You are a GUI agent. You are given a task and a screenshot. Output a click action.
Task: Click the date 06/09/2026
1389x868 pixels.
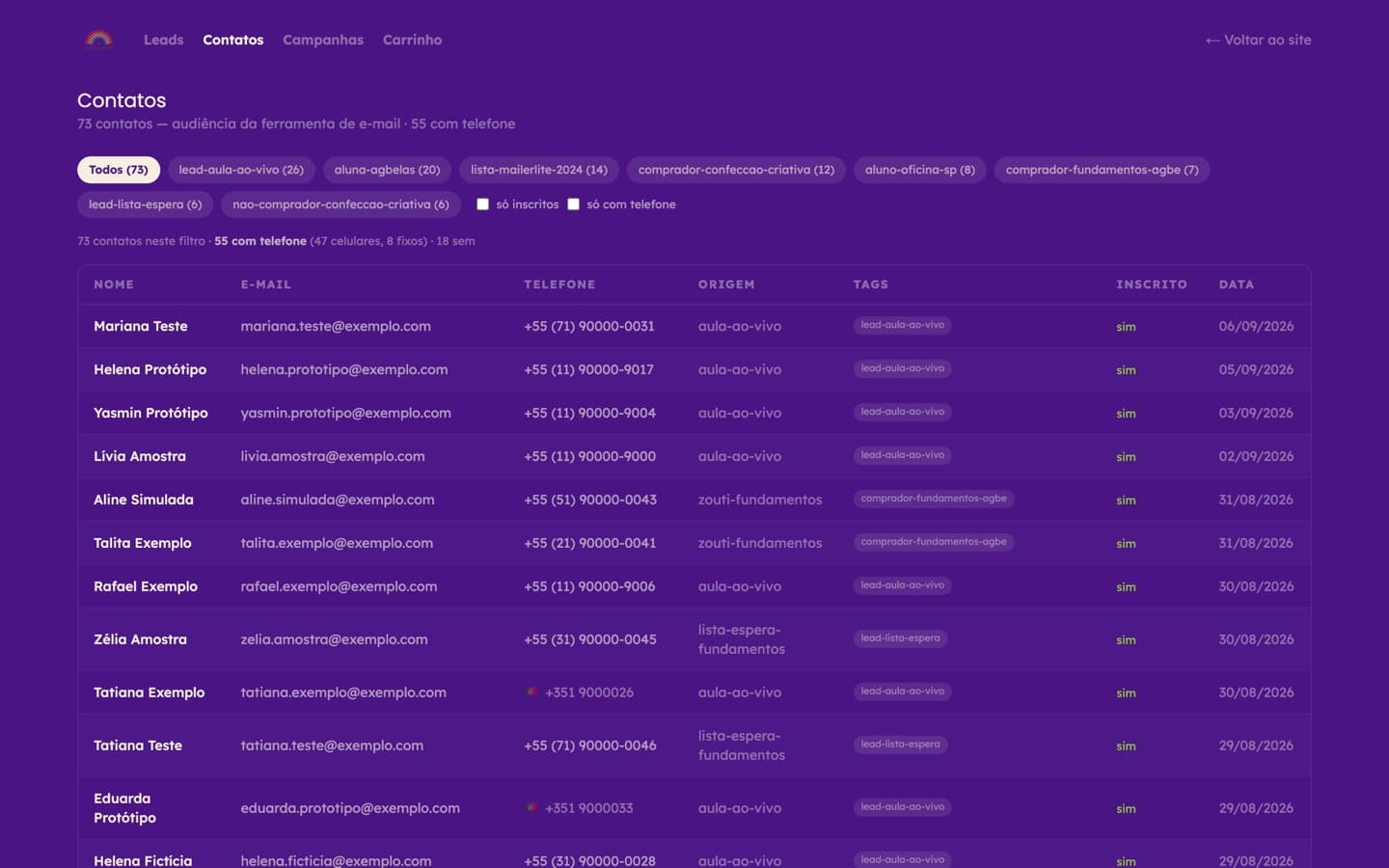pyautogui.click(x=1256, y=326)
